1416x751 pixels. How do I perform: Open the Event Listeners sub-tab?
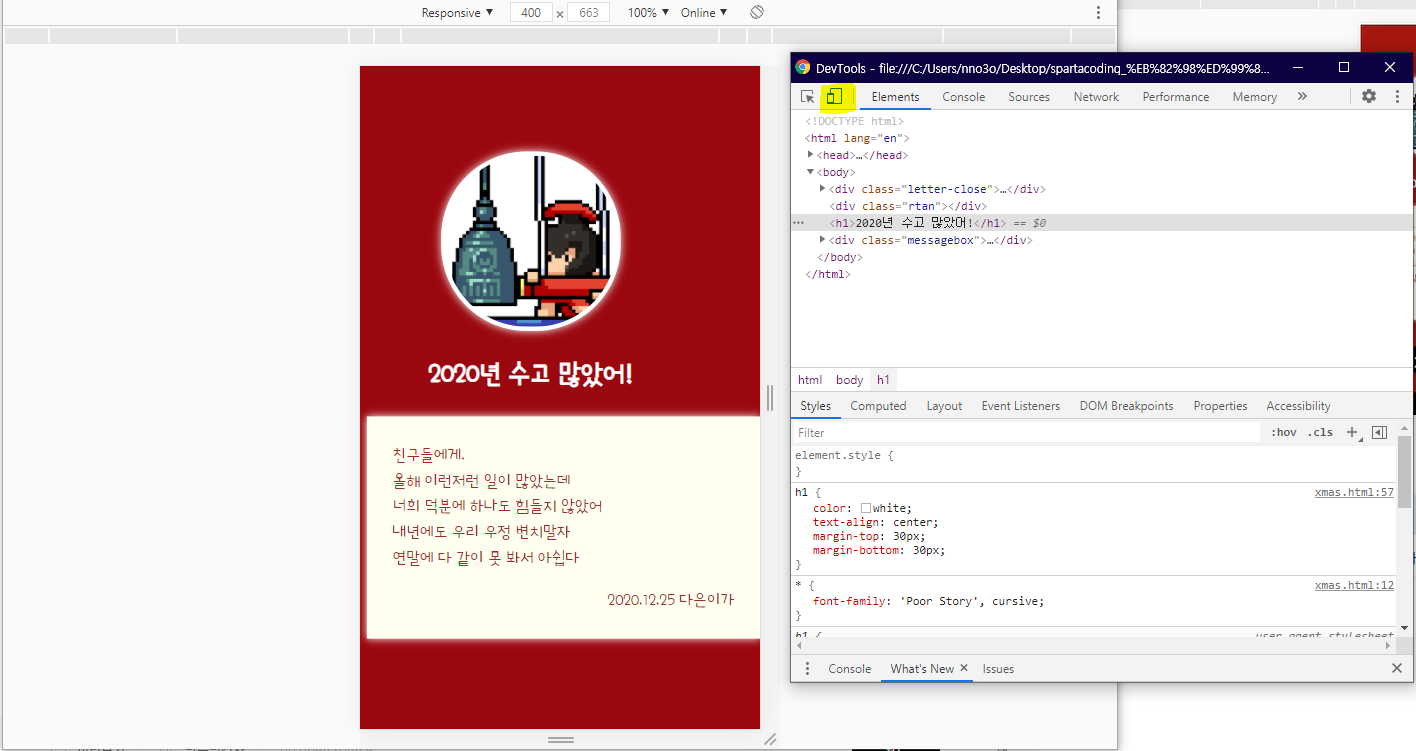1020,406
